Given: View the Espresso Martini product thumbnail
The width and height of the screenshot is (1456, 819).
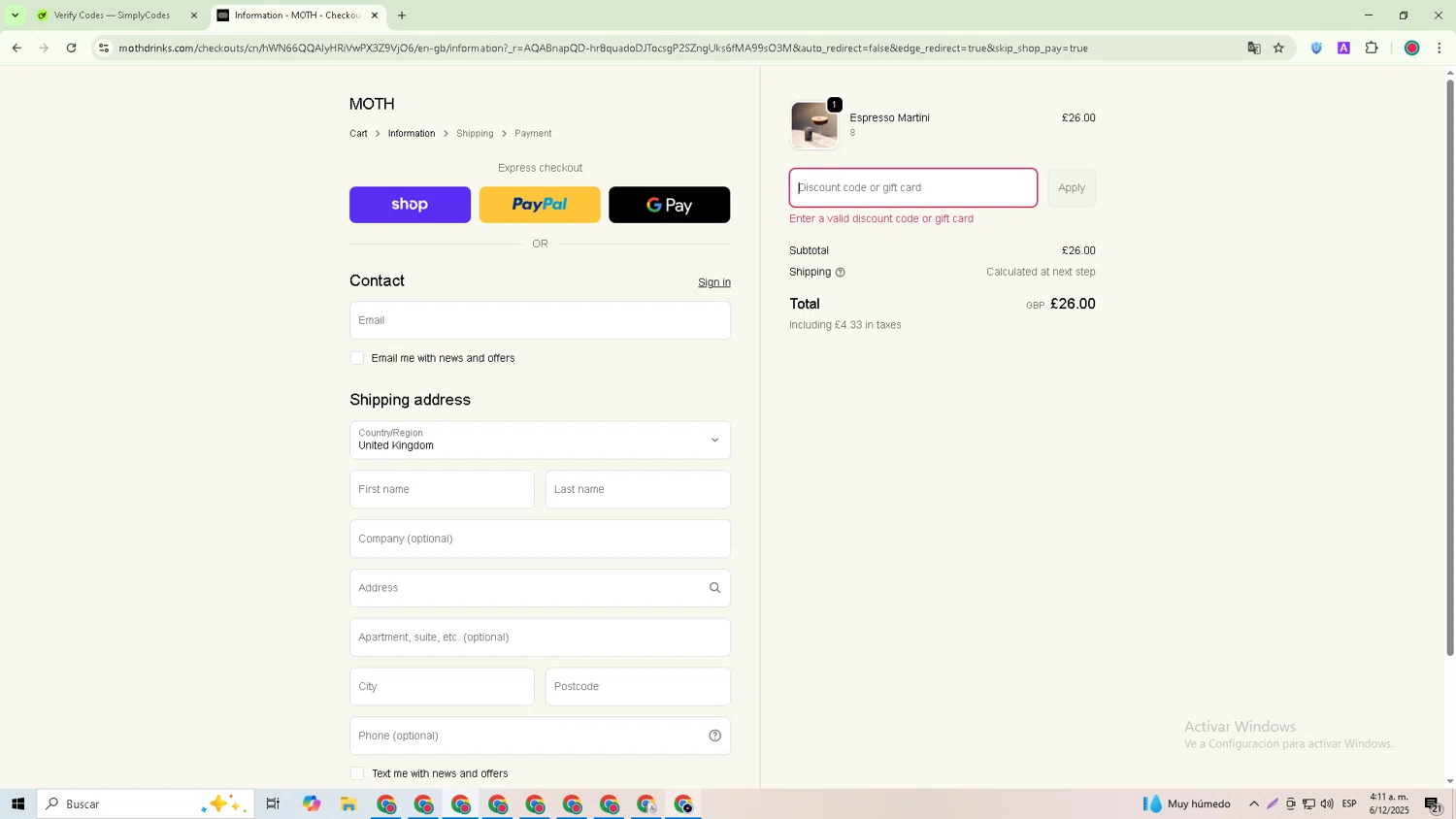Looking at the screenshot, I should click(813, 125).
